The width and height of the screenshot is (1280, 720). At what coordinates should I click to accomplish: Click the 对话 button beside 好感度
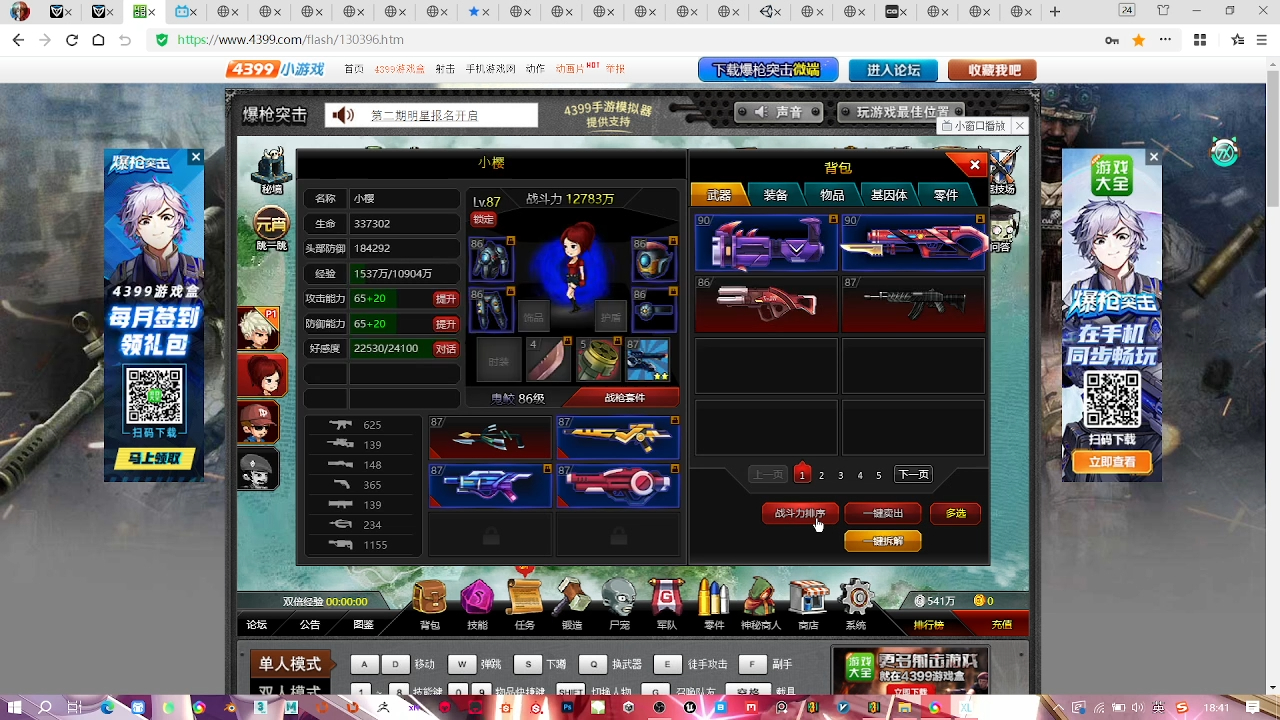(446, 349)
